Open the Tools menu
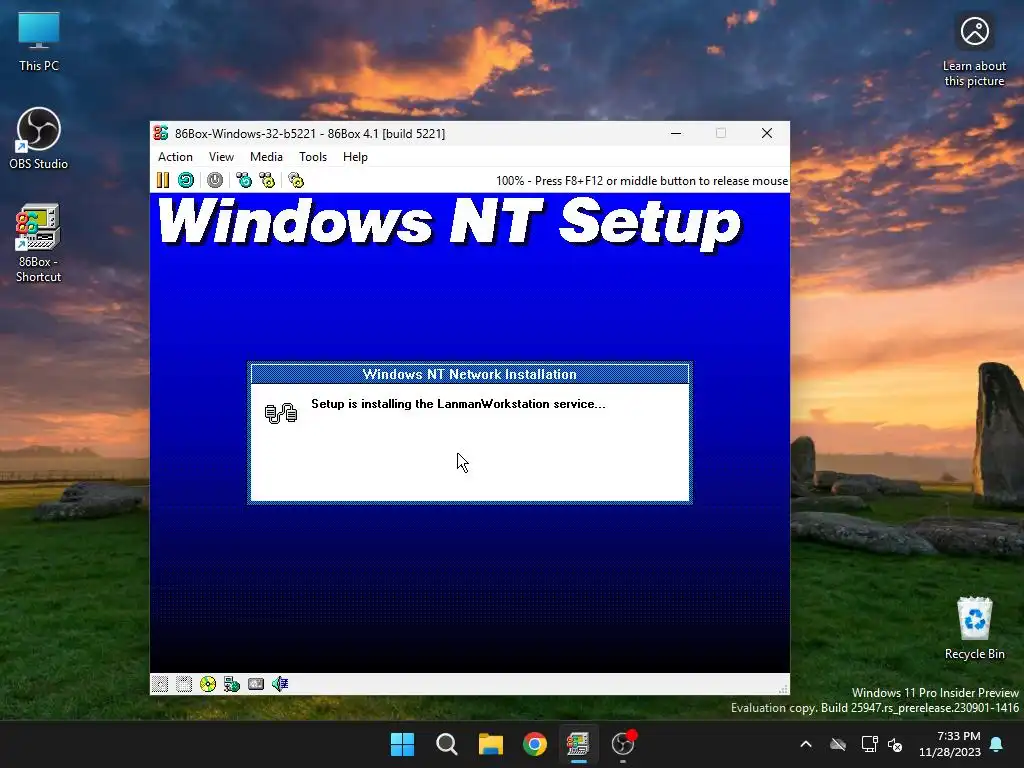The image size is (1024, 768). 313,157
